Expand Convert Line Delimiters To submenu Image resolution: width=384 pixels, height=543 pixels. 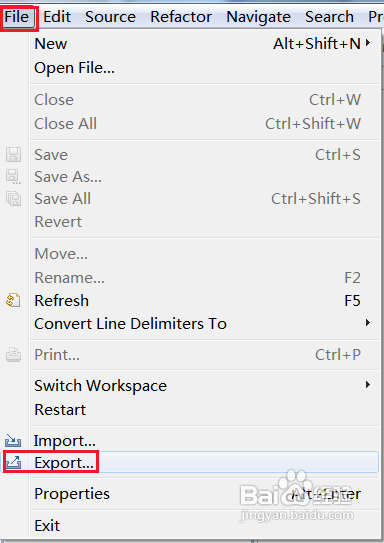(x=368, y=323)
